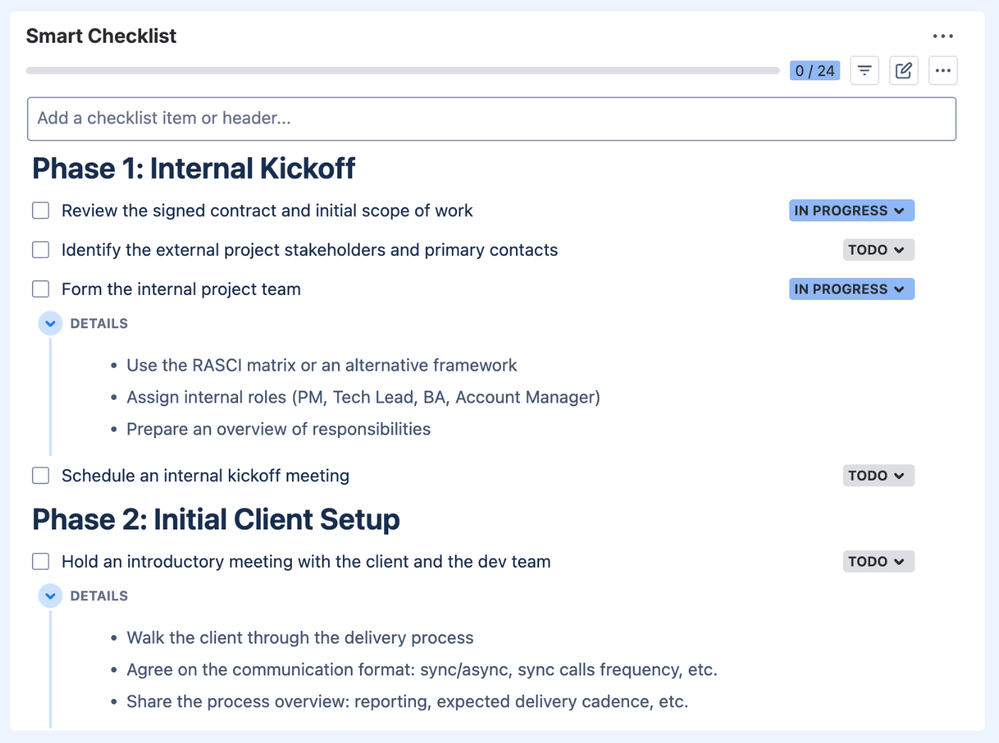Click 'Assign internal roles (PM, Tech Lead, BA, Account Manager)'

coord(363,397)
